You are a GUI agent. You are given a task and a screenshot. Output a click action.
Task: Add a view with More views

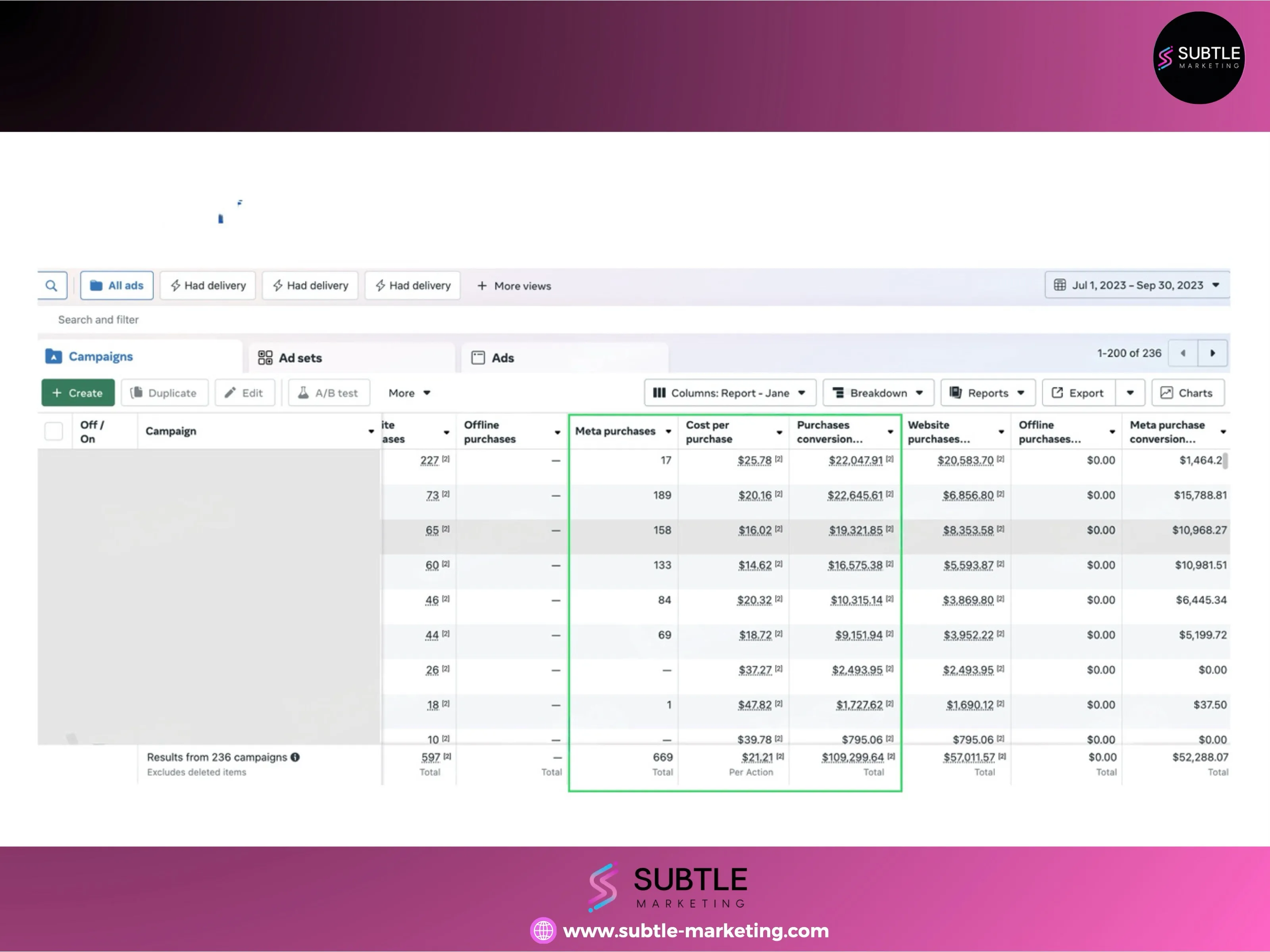point(514,286)
